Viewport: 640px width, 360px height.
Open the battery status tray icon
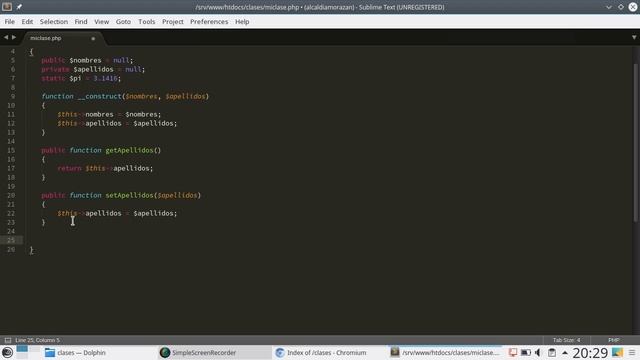(526, 352)
